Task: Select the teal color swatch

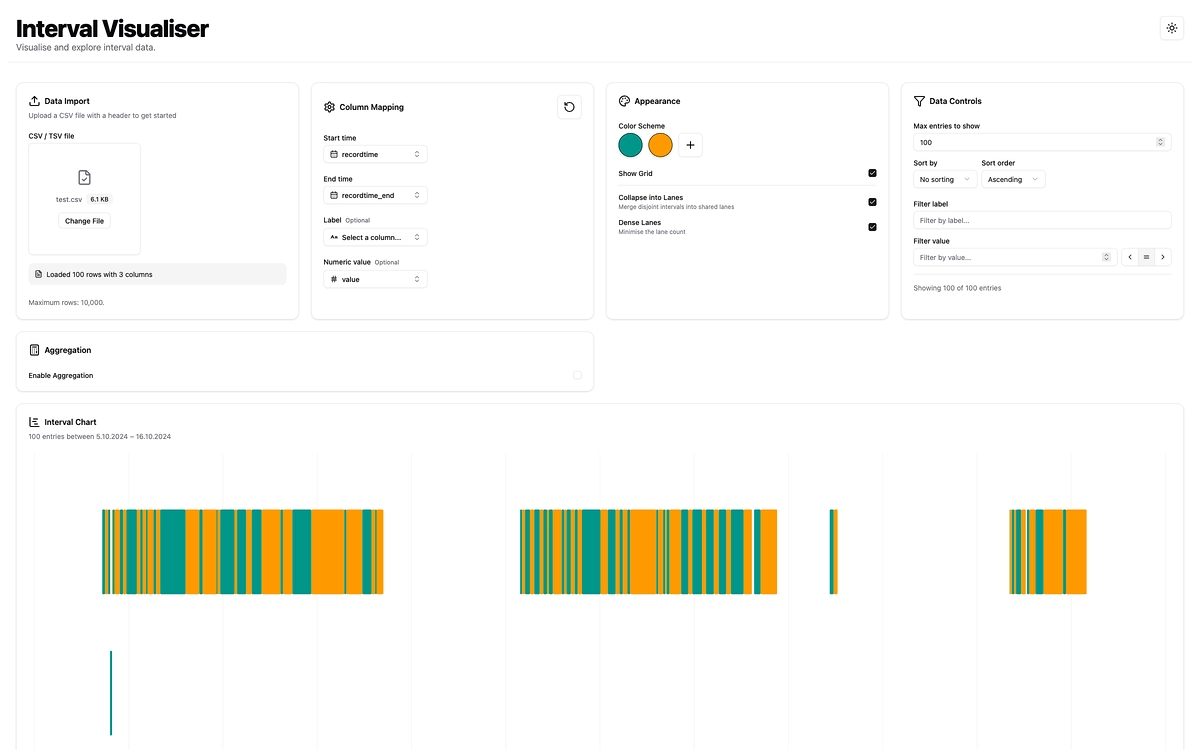Action: pyautogui.click(x=630, y=145)
